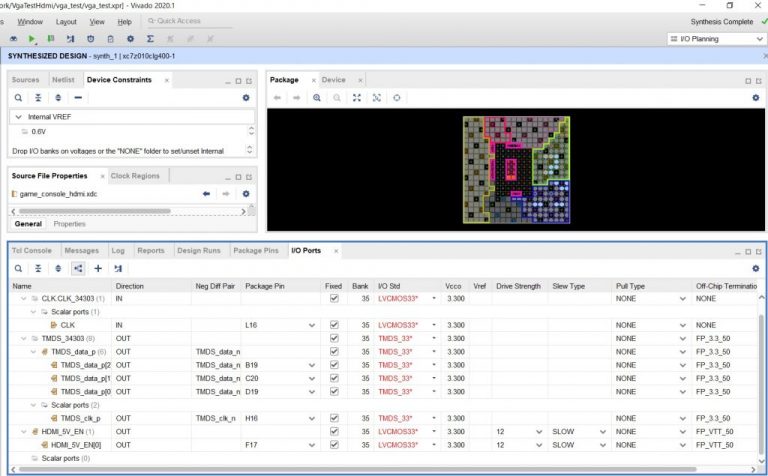Screen dimensions: 768x476
Task: Open Package view settings gear
Action: coord(755,97)
